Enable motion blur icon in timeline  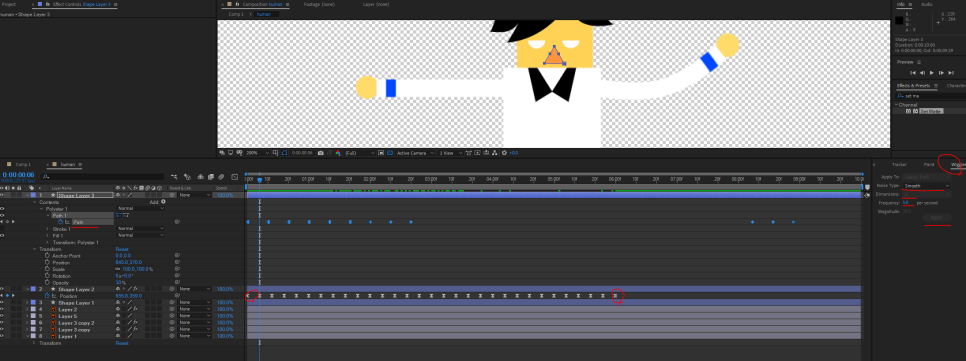(221, 177)
